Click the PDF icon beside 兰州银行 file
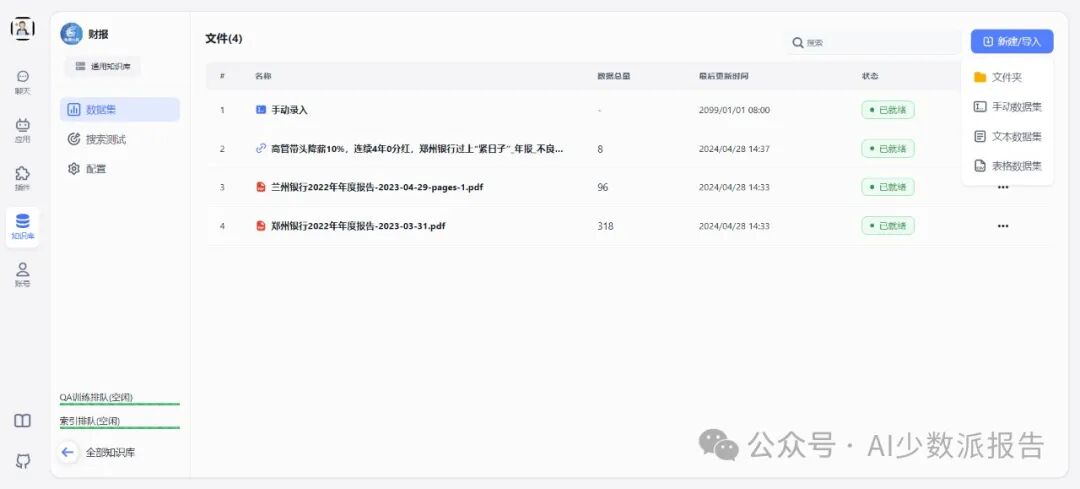This screenshot has width=1080, height=489. [x=260, y=187]
